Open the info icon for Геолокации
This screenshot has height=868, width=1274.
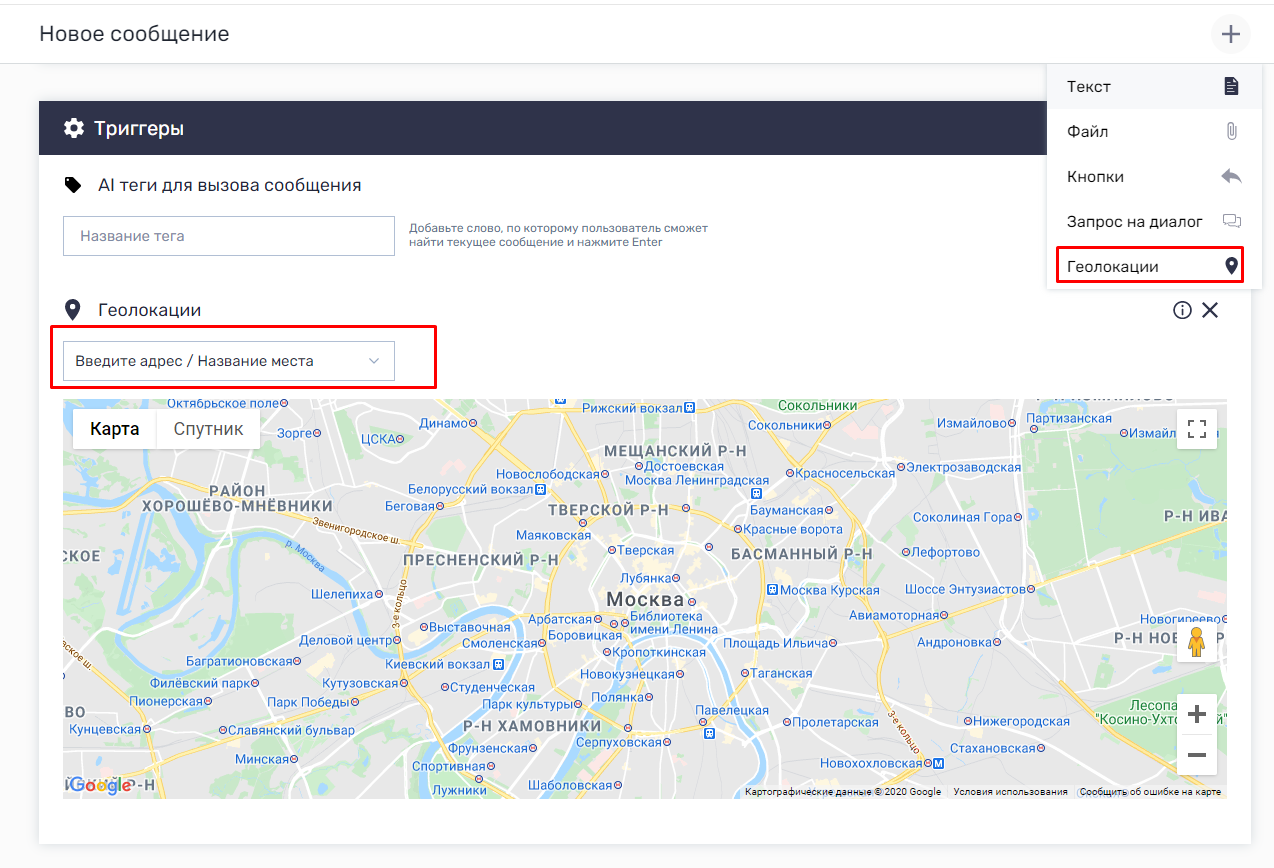[1182, 310]
